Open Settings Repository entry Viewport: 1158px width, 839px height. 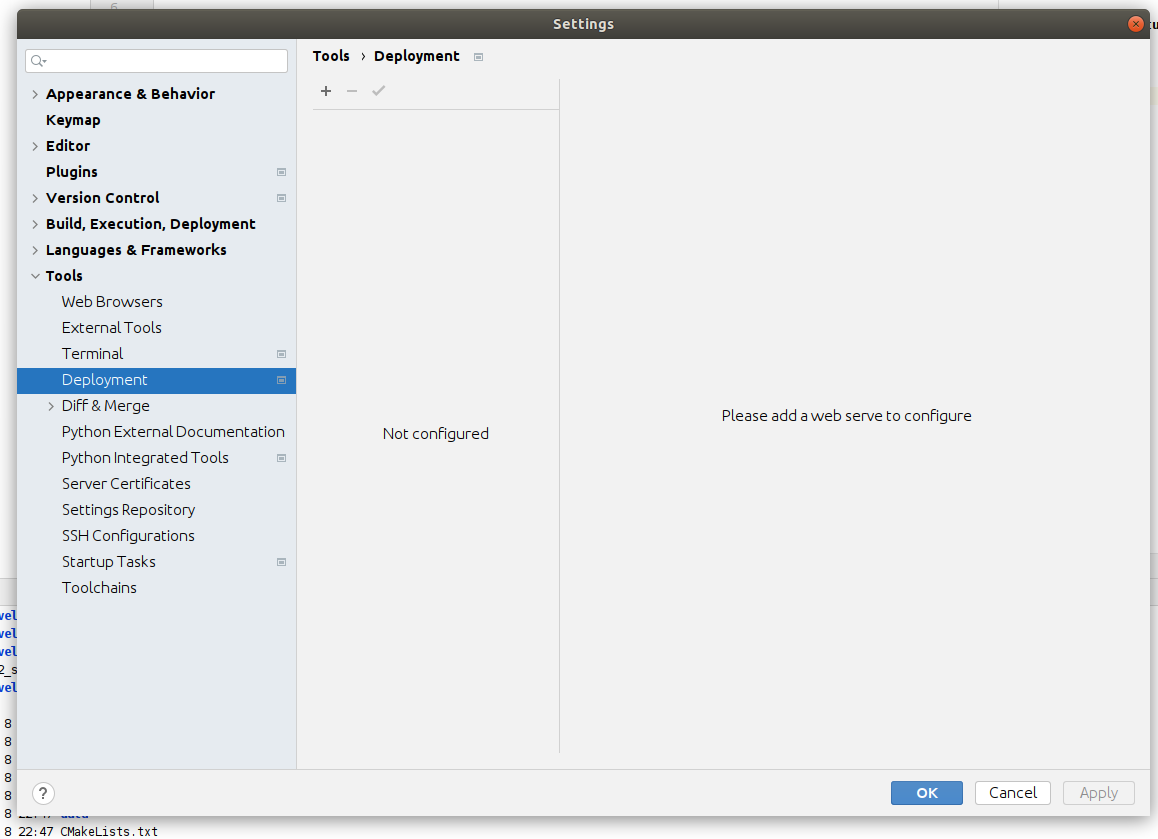coord(129,510)
